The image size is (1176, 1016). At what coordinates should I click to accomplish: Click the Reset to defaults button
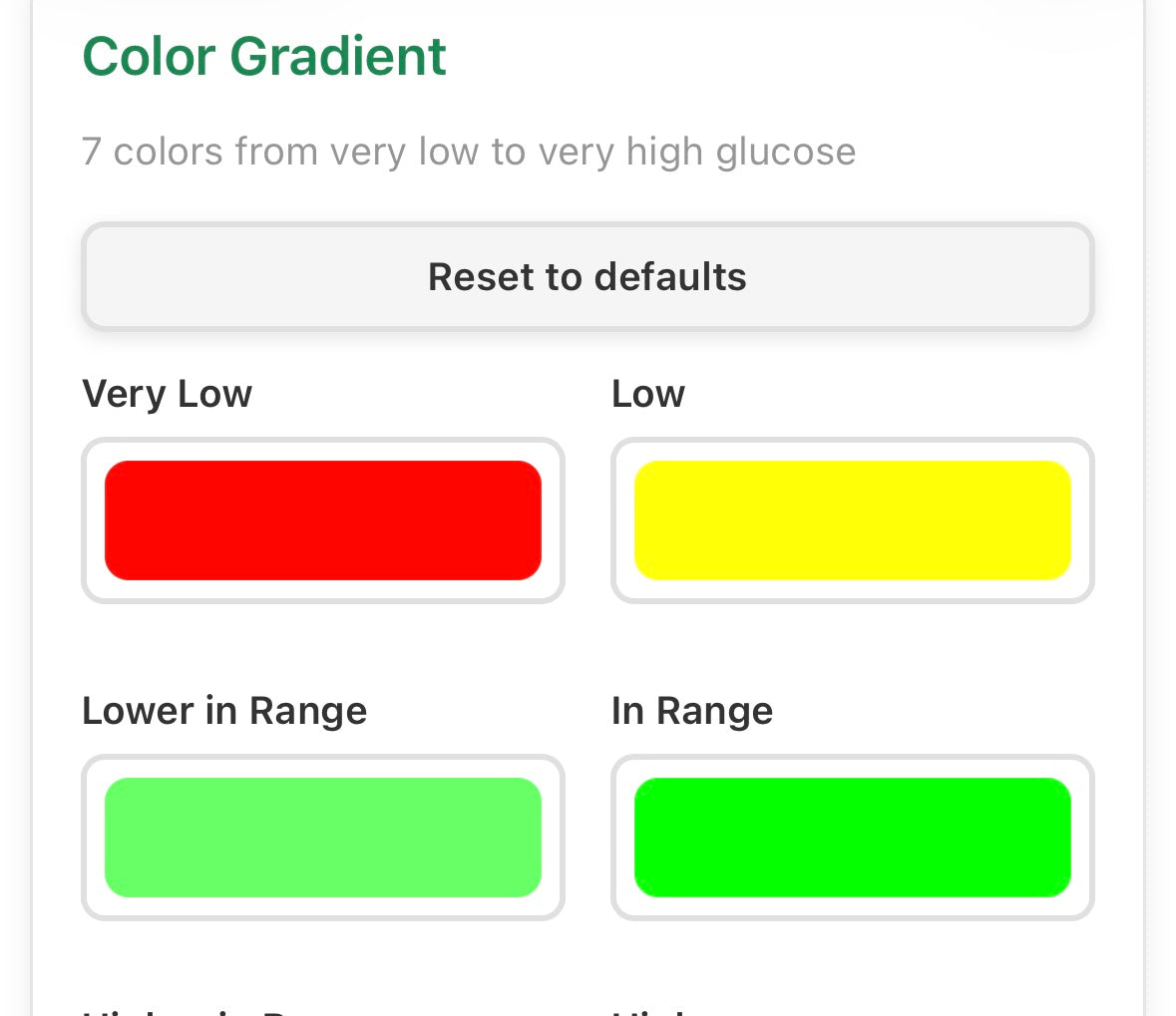[587, 276]
